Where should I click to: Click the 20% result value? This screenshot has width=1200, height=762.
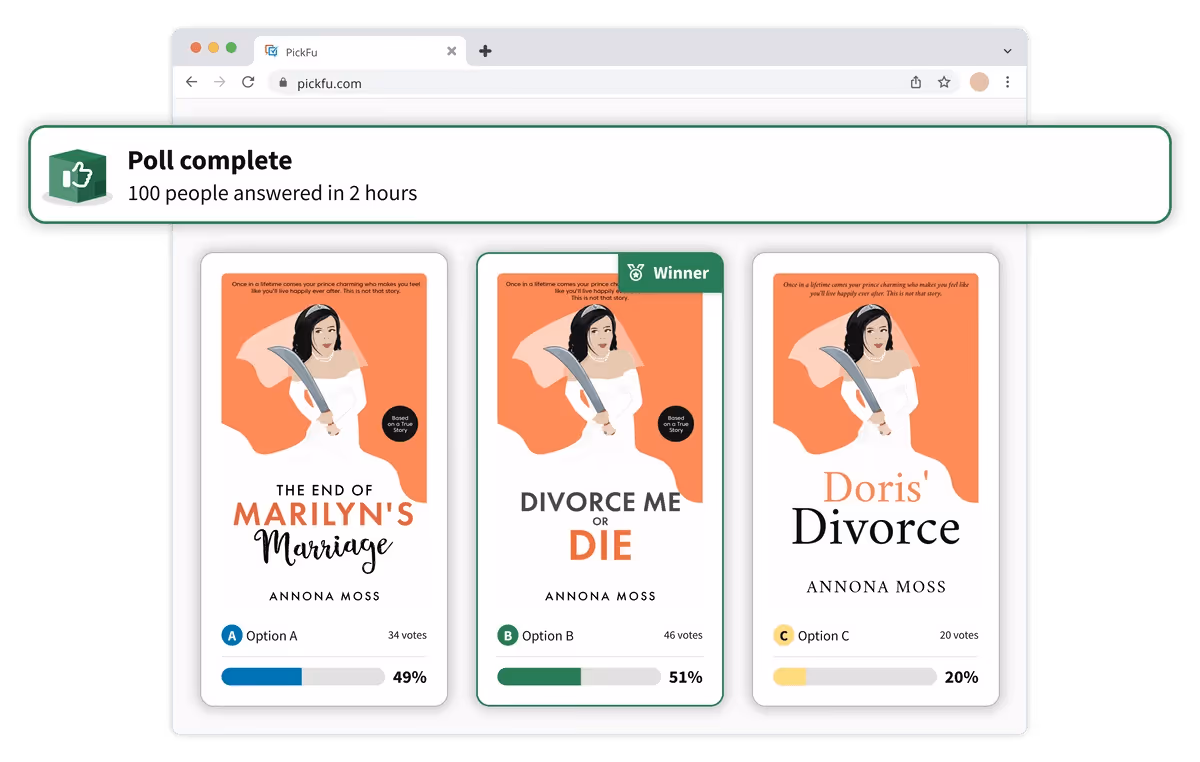point(961,677)
